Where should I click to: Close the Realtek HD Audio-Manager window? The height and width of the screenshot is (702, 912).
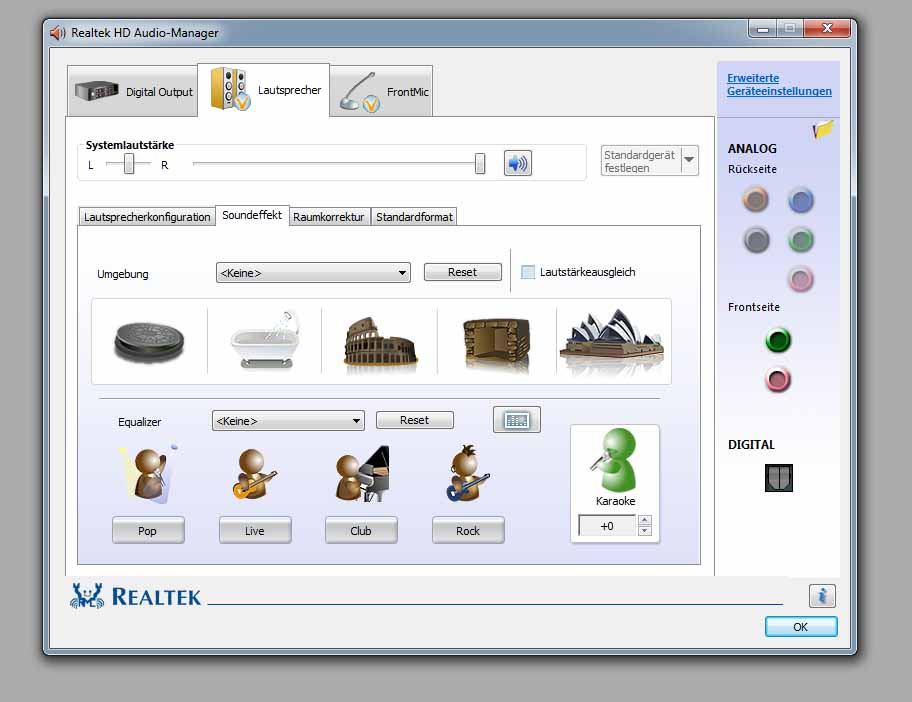[827, 28]
